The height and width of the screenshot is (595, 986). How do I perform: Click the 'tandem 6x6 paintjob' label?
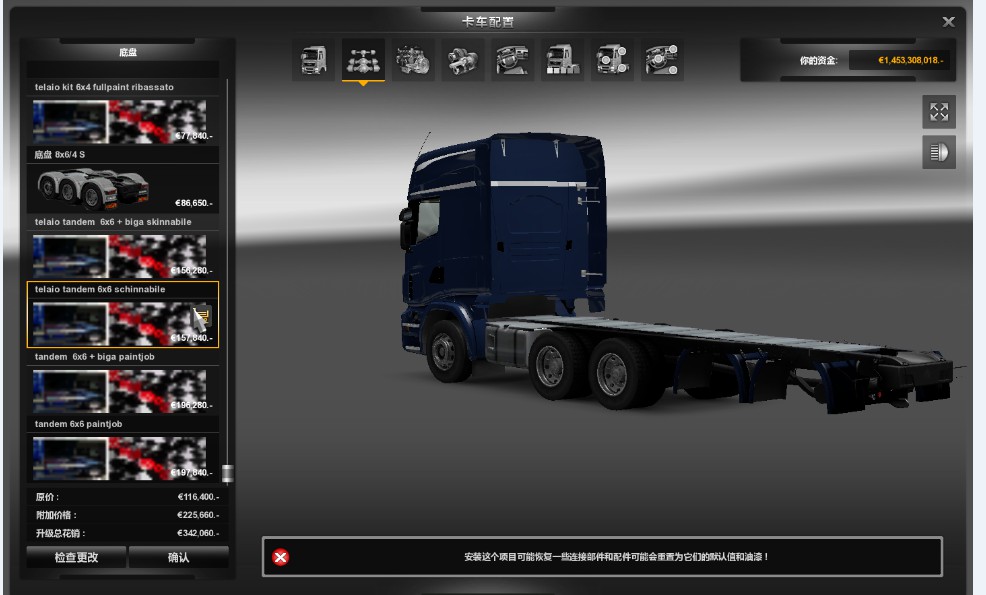pyautogui.click(x=79, y=423)
